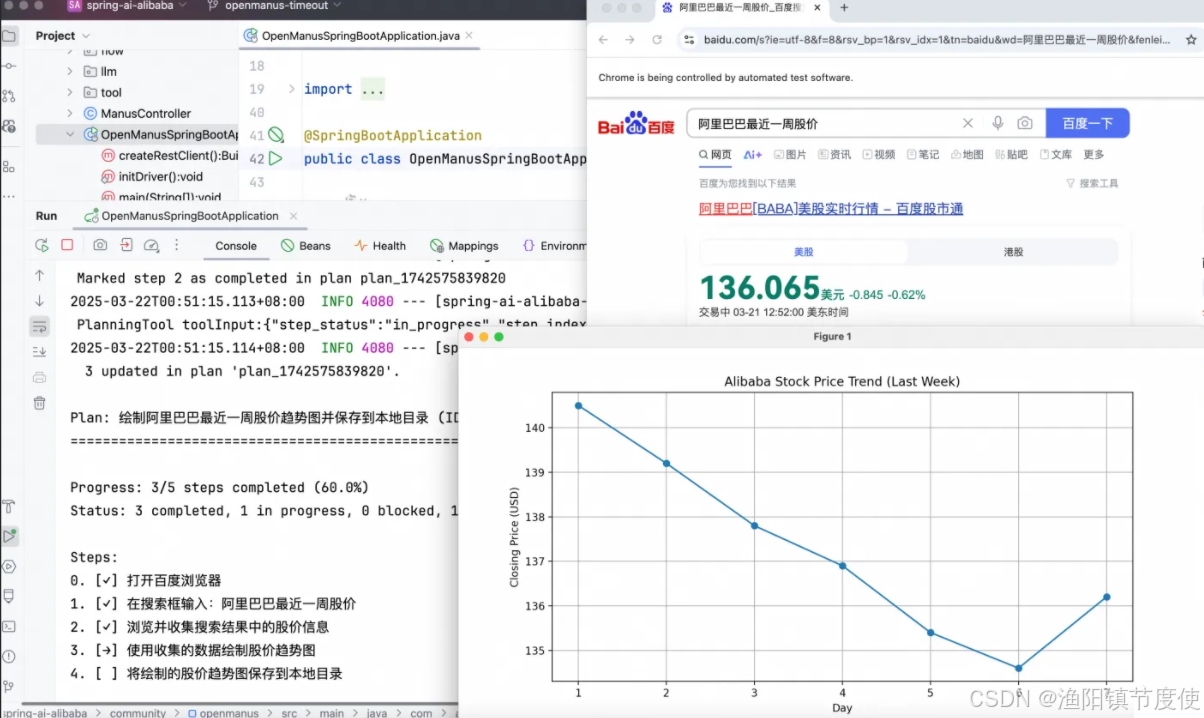This screenshot has height=718, width=1204.
Task: Open the Run tool window sidebar icon
Action: tap(9, 536)
